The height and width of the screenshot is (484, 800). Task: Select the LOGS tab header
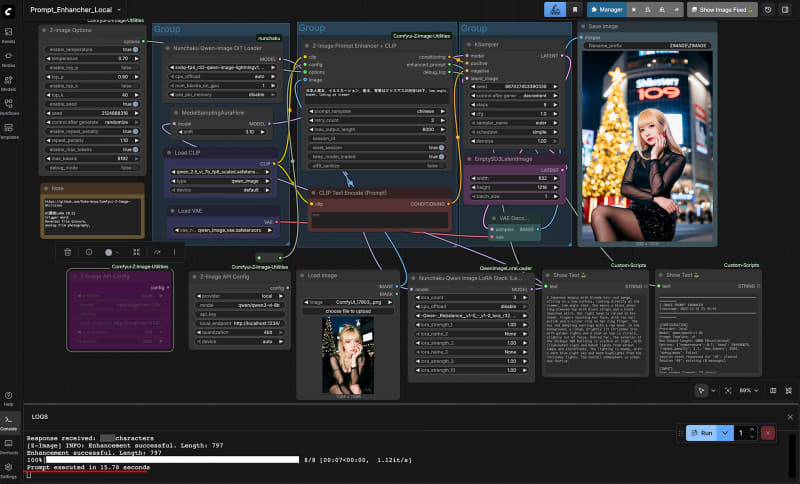coord(40,417)
